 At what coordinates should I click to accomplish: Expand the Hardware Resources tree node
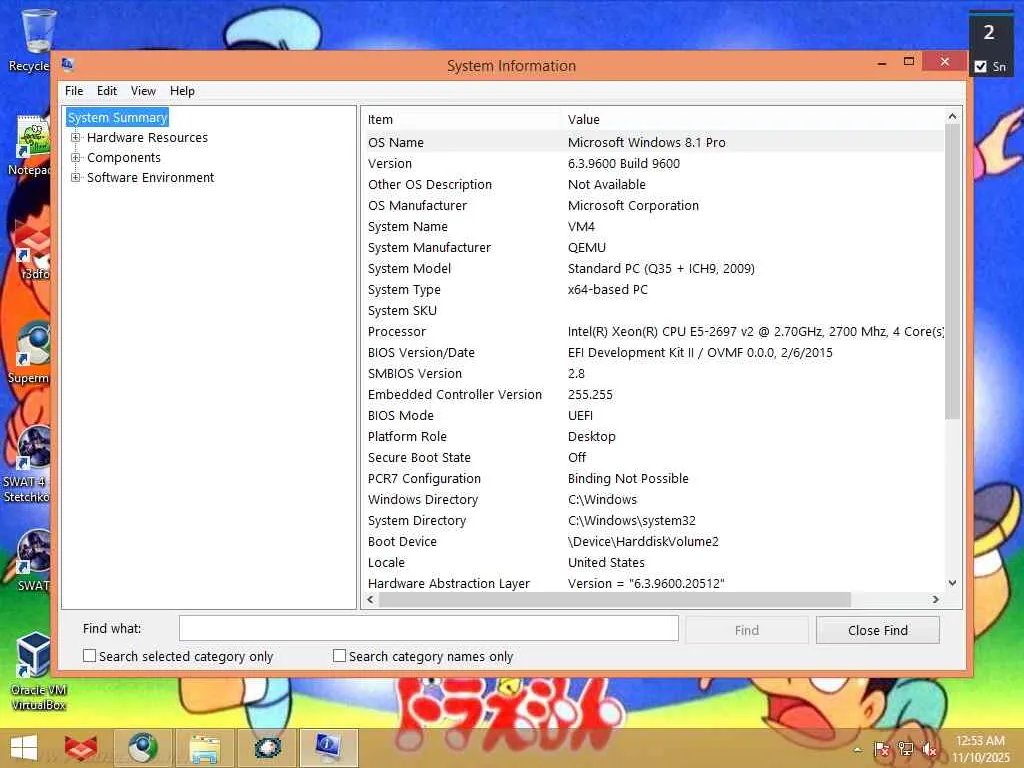(76, 137)
